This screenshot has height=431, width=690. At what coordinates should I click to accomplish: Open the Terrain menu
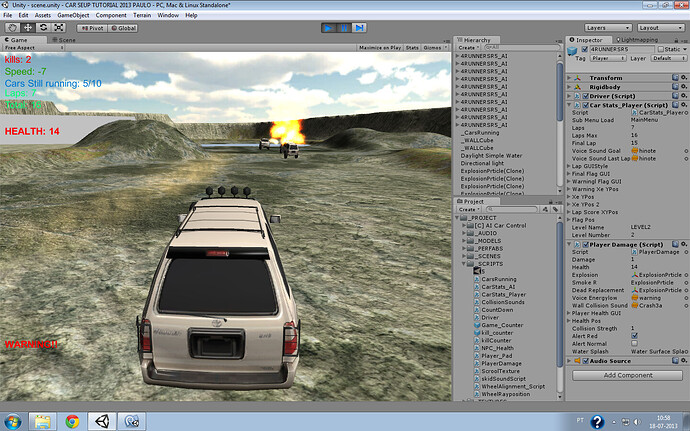[142, 15]
